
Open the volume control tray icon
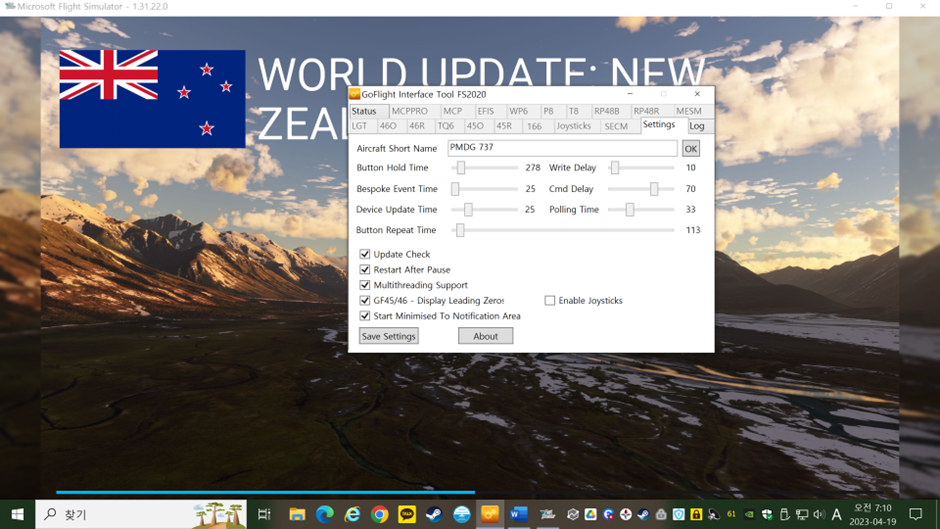819,514
